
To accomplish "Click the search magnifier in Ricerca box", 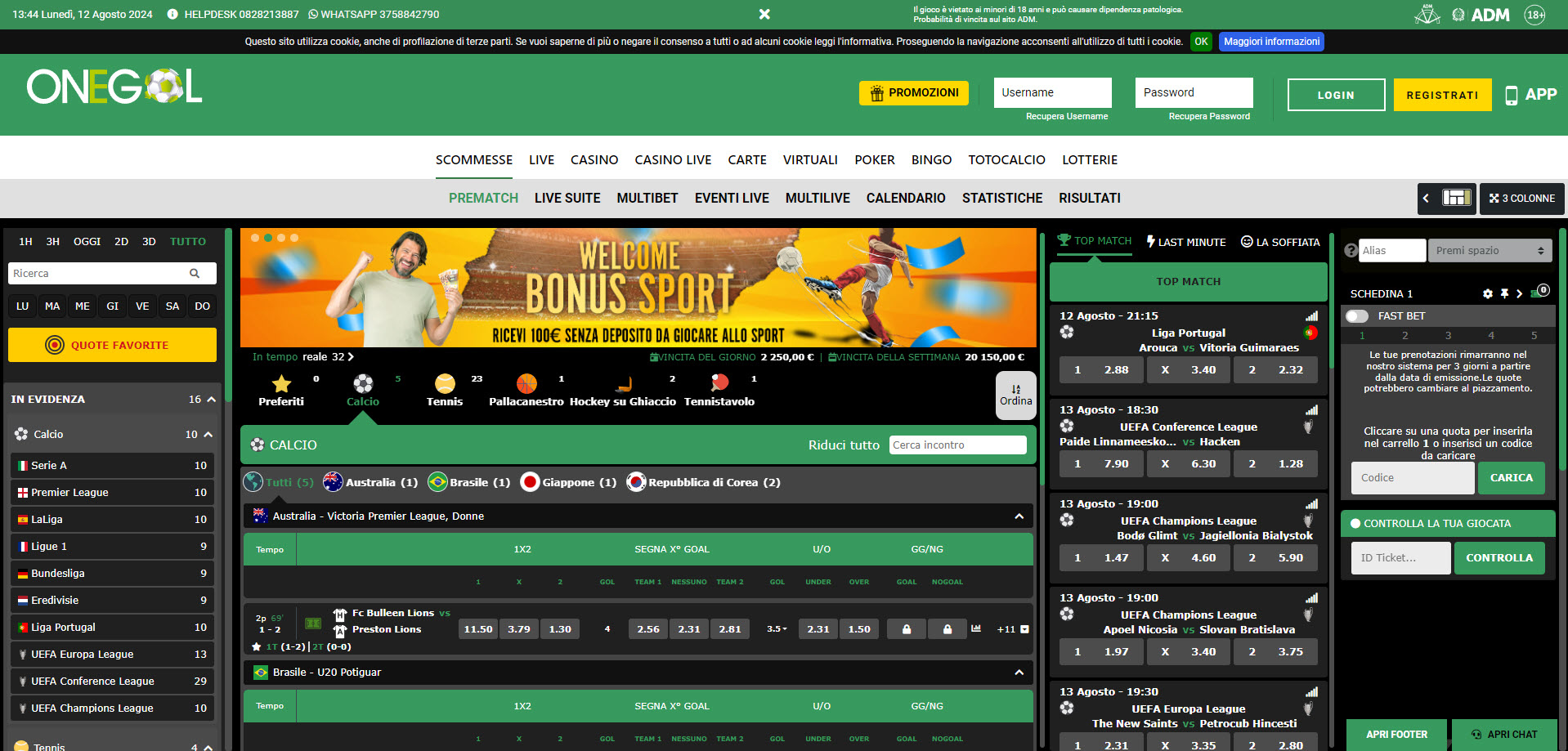I will coord(195,273).
